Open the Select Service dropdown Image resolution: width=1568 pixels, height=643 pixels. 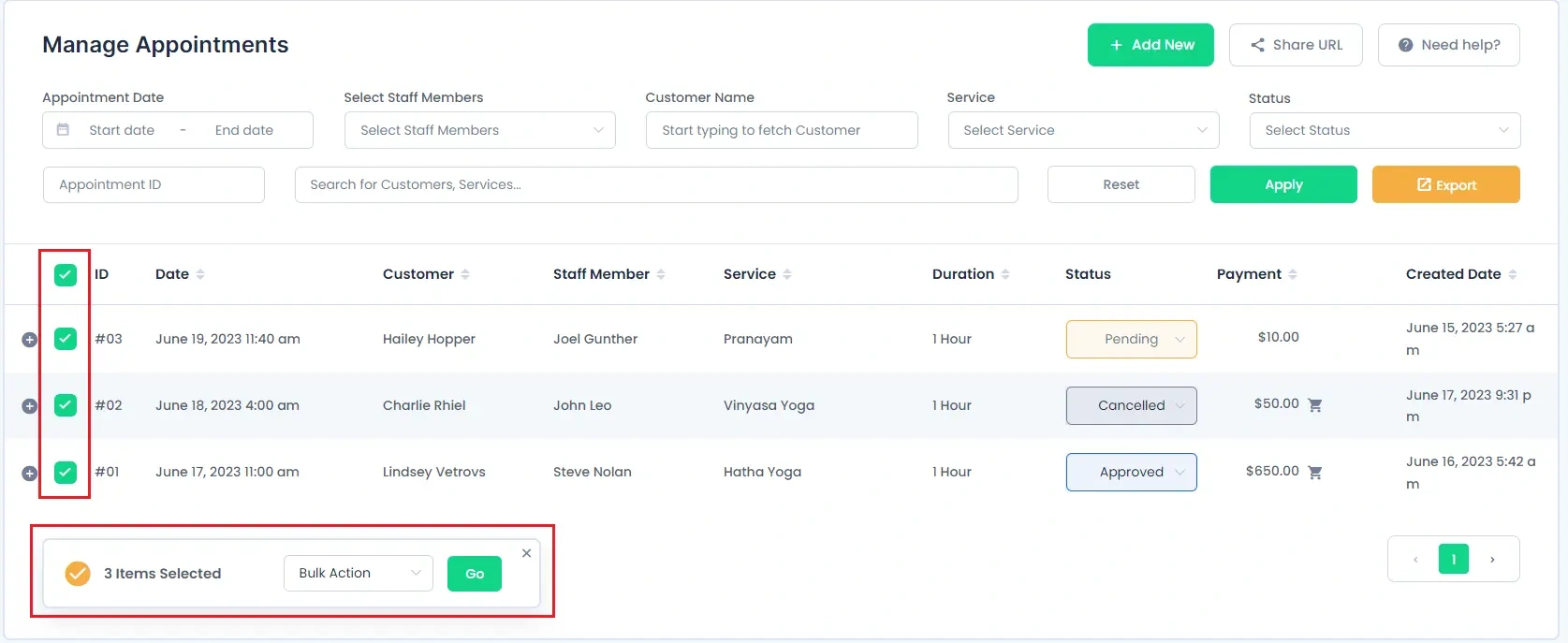click(x=1084, y=130)
